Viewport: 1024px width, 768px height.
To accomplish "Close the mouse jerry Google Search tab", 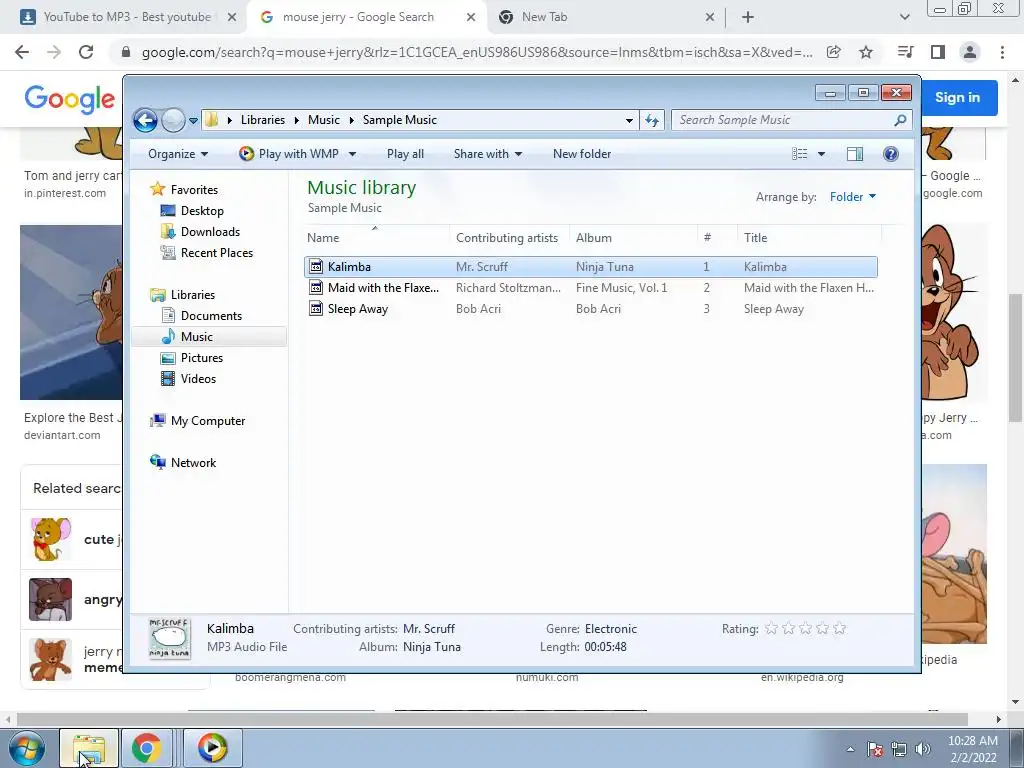I will point(471,18).
